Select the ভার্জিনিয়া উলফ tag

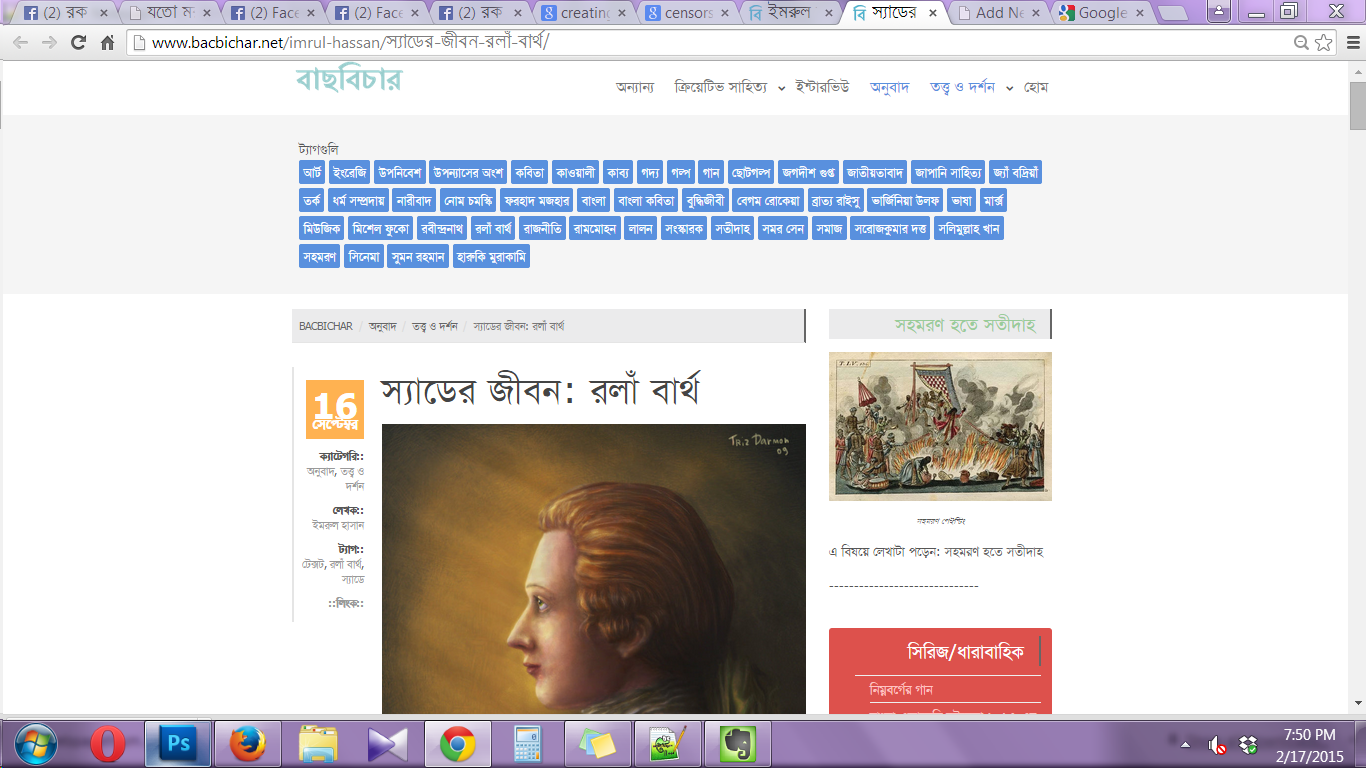pyautogui.click(x=904, y=200)
